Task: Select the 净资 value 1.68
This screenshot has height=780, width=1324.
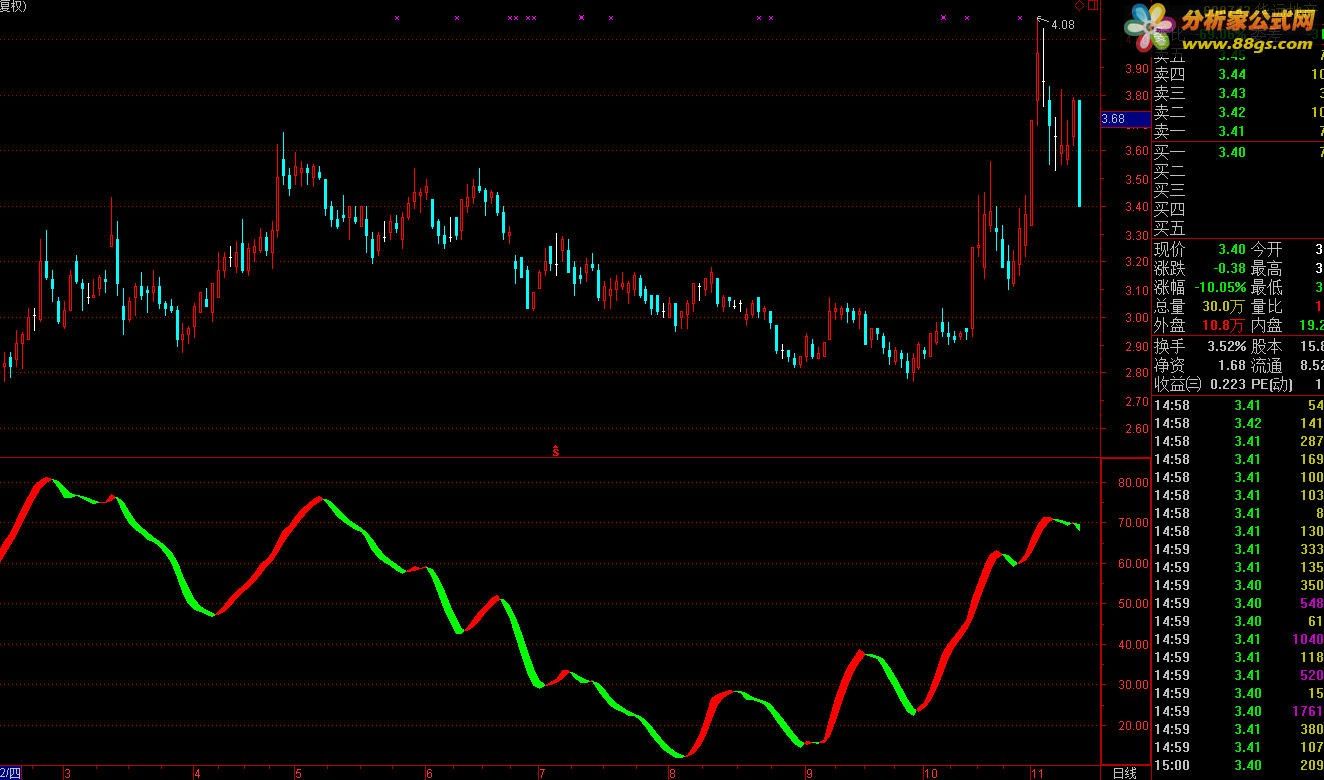Action: 1232,366
